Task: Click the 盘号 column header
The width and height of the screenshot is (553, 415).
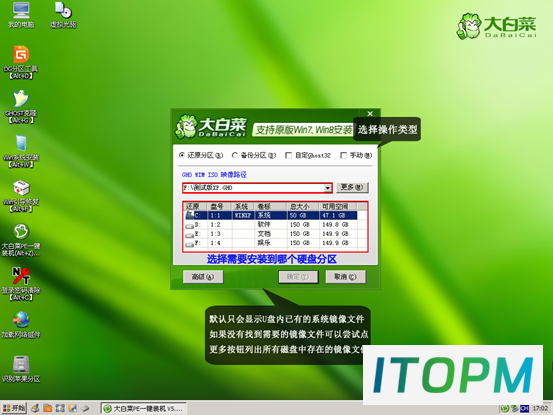Action: [220, 206]
